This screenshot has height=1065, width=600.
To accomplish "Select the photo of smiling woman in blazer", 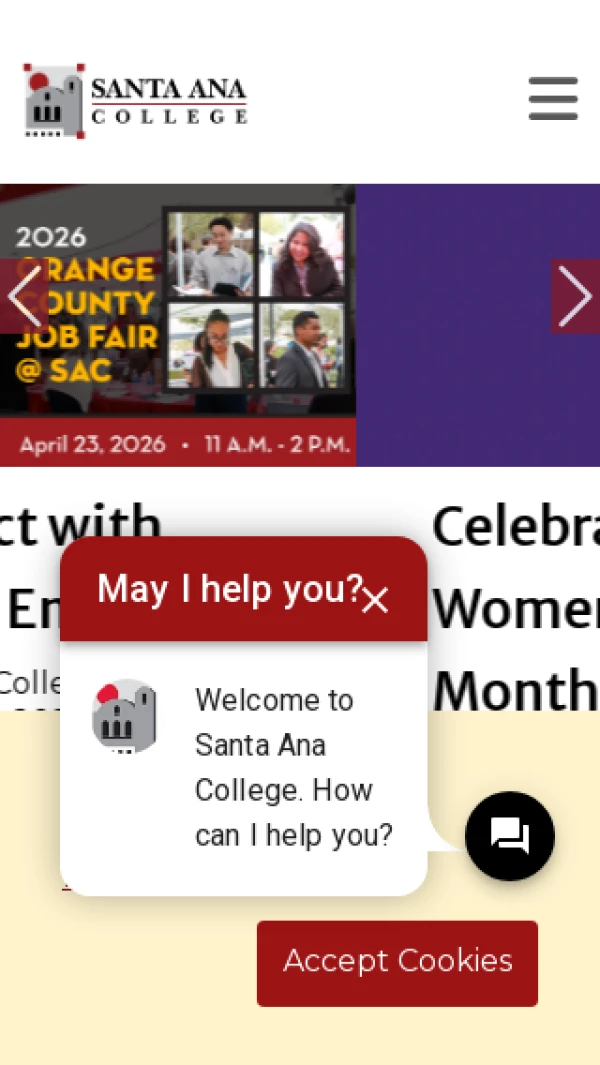I will pos(301,253).
